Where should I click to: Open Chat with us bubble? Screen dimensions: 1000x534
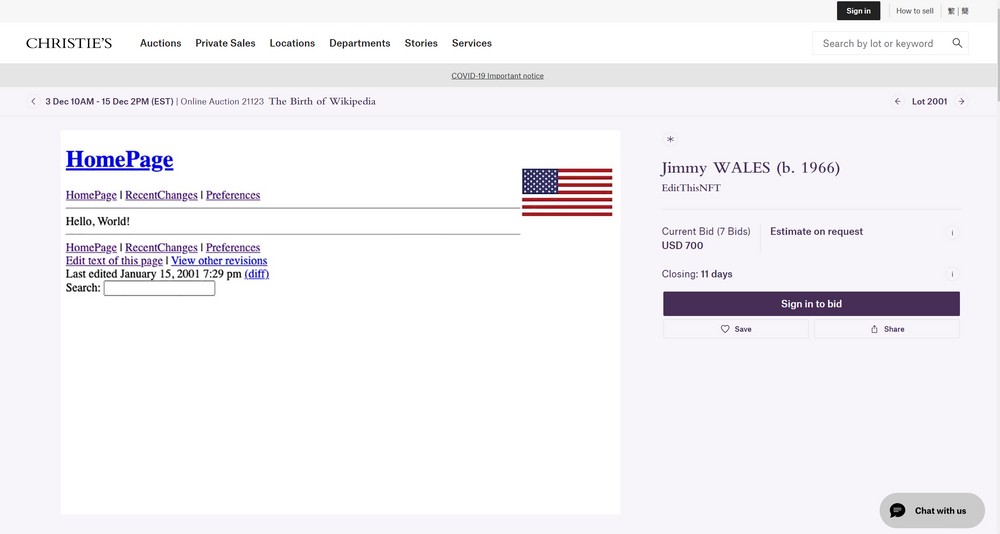(932, 510)
